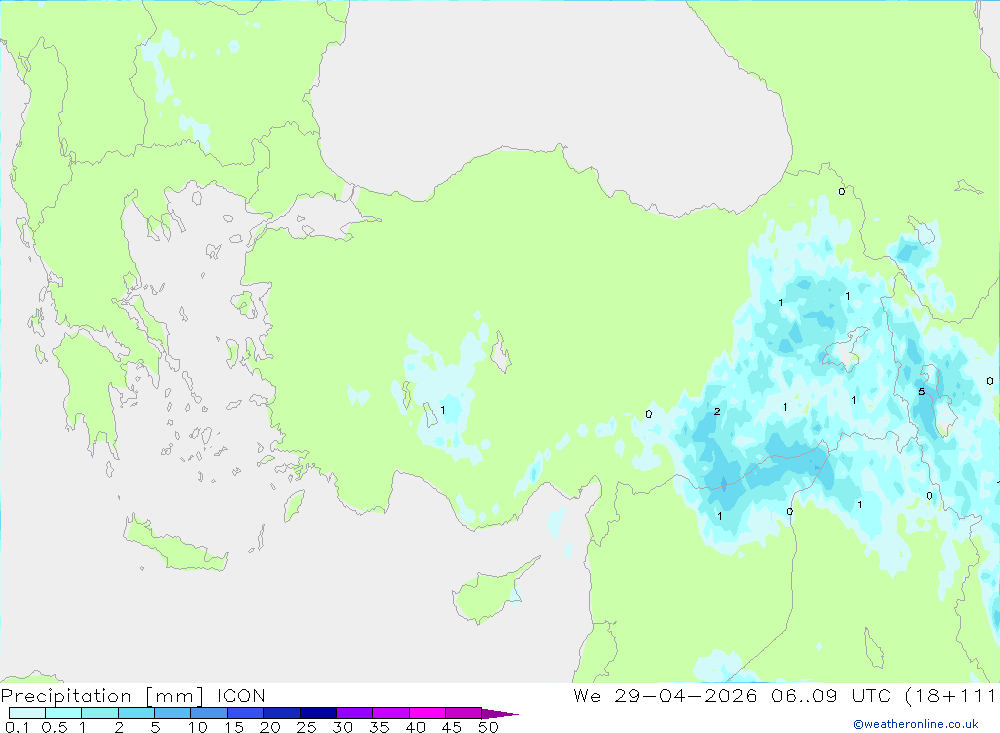Image resolution: width=1000 pixels, height=733 pixels.
Task: Pick the 20–25 mm dark blue swatch
Action: pyautogui.click(x=282, y=713)
